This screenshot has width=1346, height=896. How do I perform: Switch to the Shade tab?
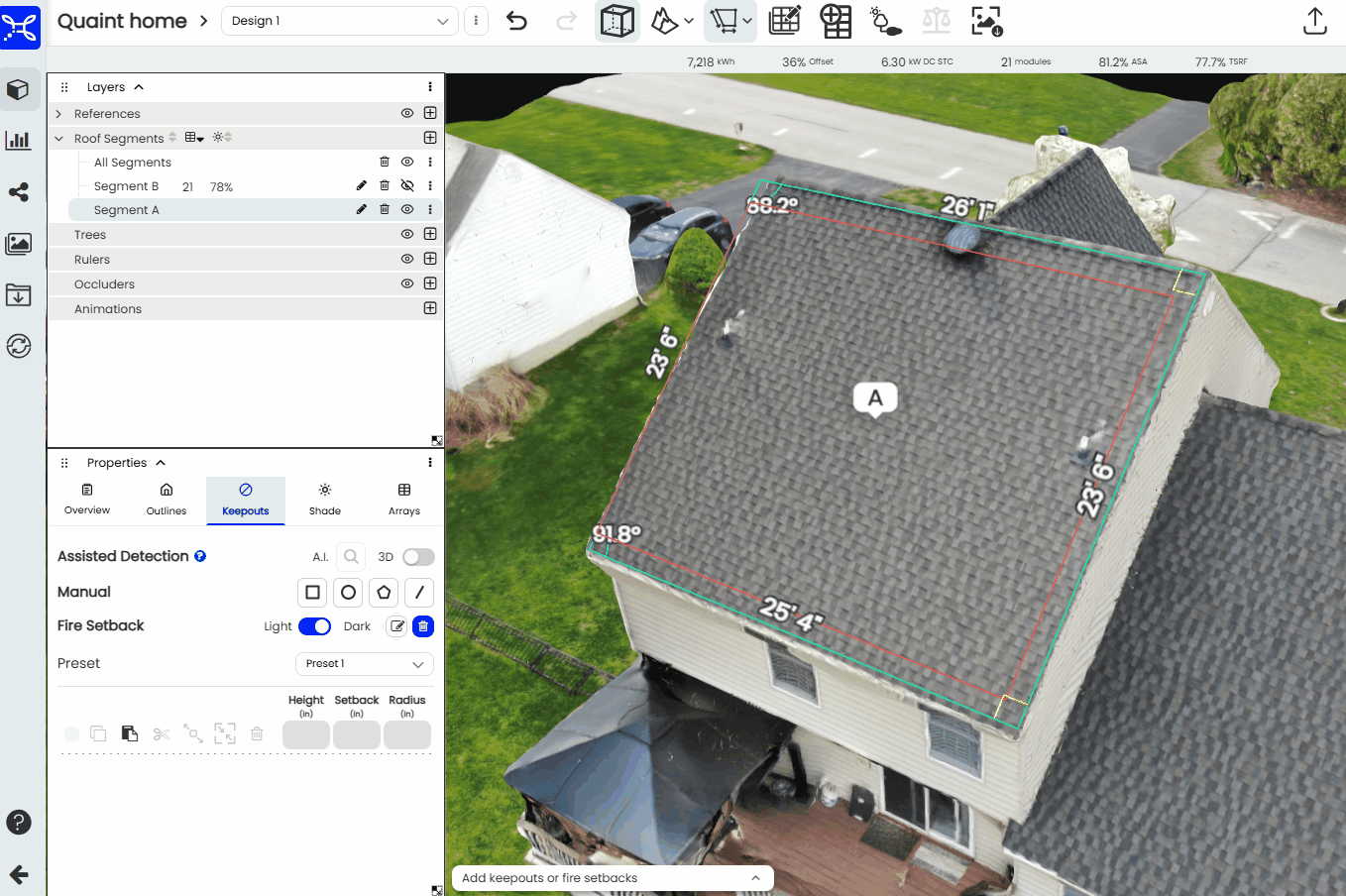click(x=325, y=500)
